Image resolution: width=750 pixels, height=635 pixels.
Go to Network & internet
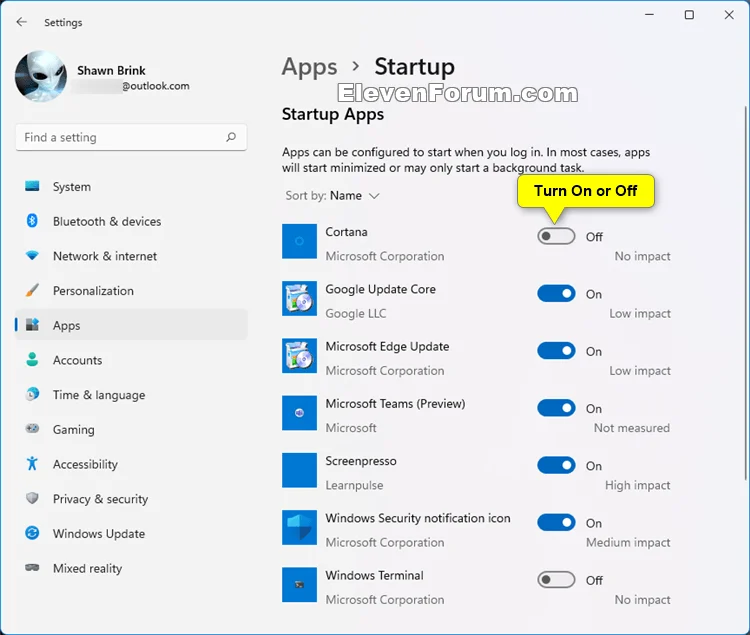(132, 256)
